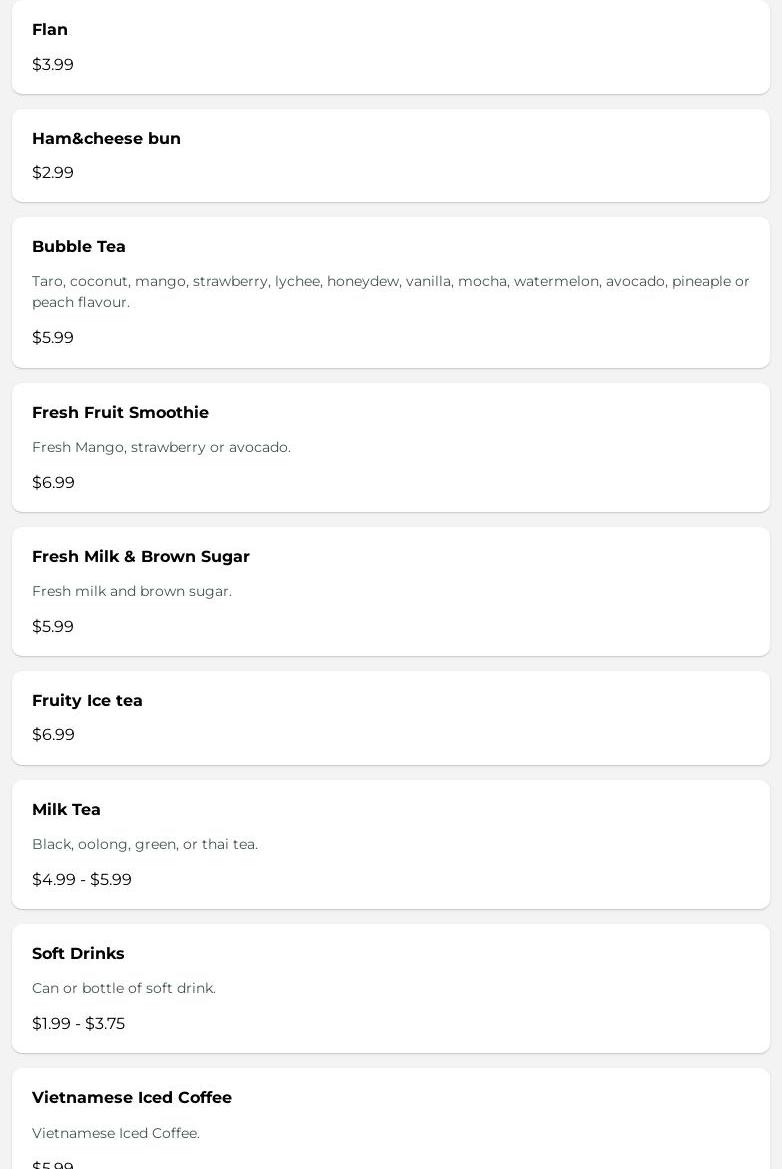The image size is (782, 1169).
Task: Select the Ham&cheese bun item title
Action: [106, 139]
